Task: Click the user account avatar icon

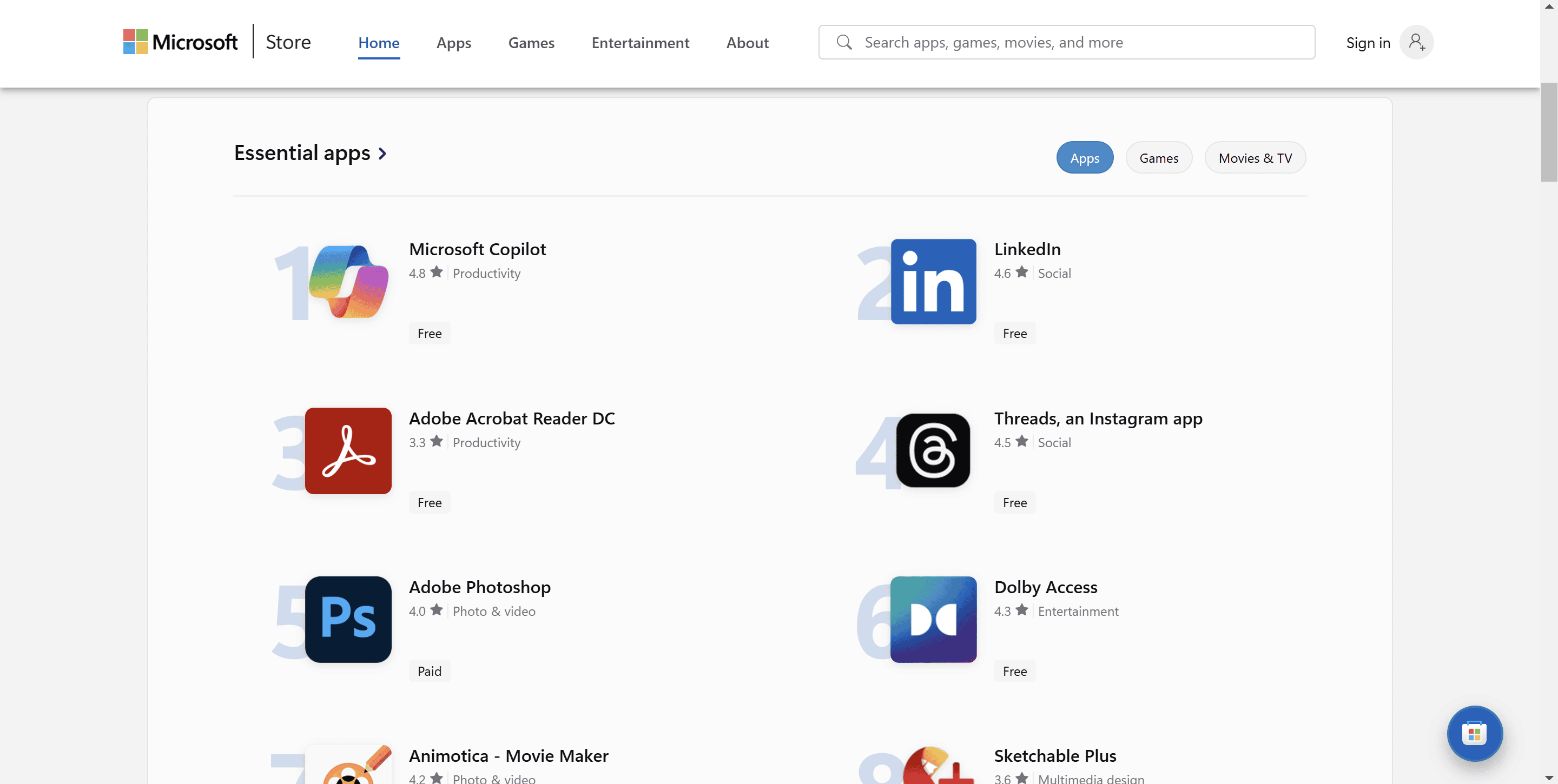Action: 1416,42
